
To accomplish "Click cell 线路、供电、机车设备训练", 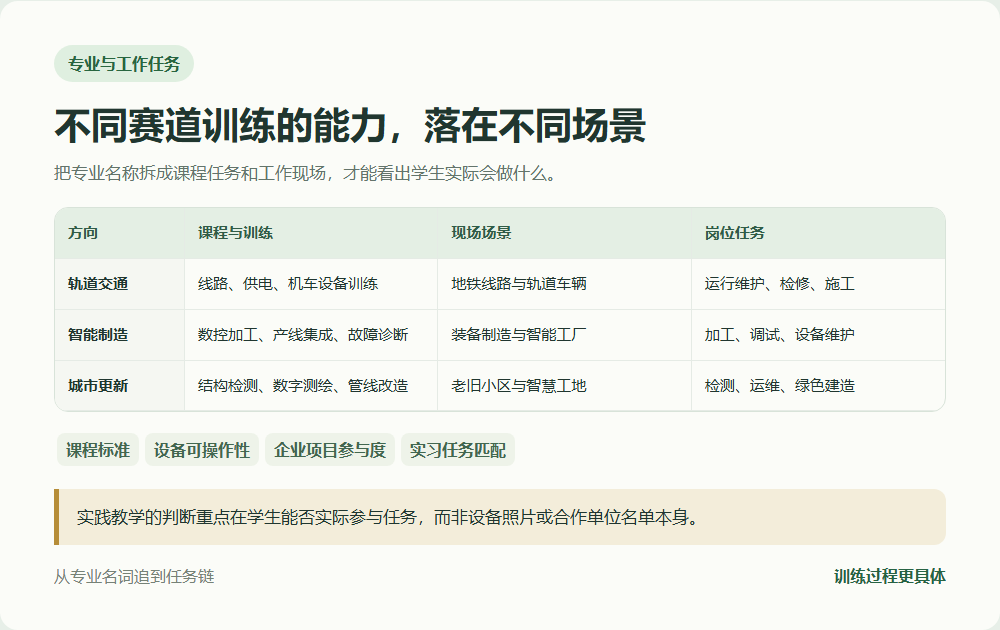I will point(311,284).
